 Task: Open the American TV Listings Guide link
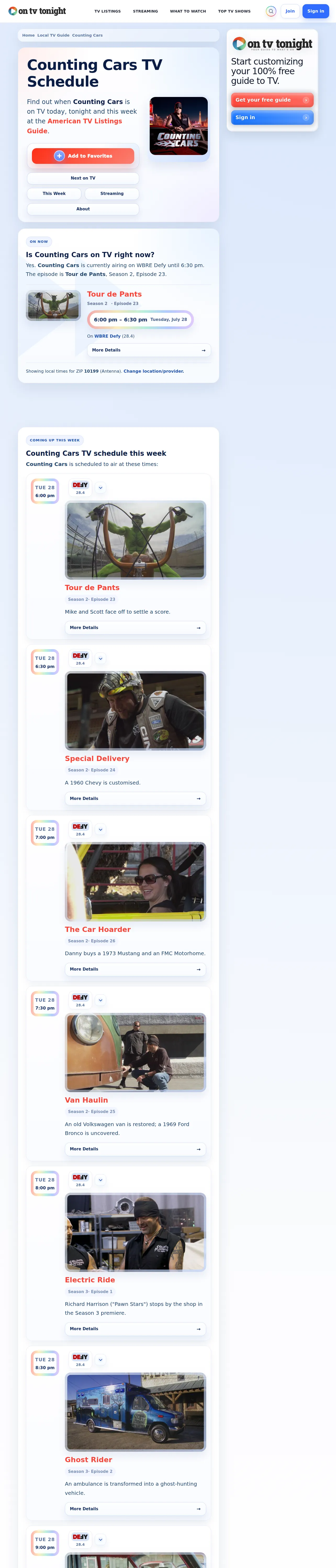(x=74, y=126)
